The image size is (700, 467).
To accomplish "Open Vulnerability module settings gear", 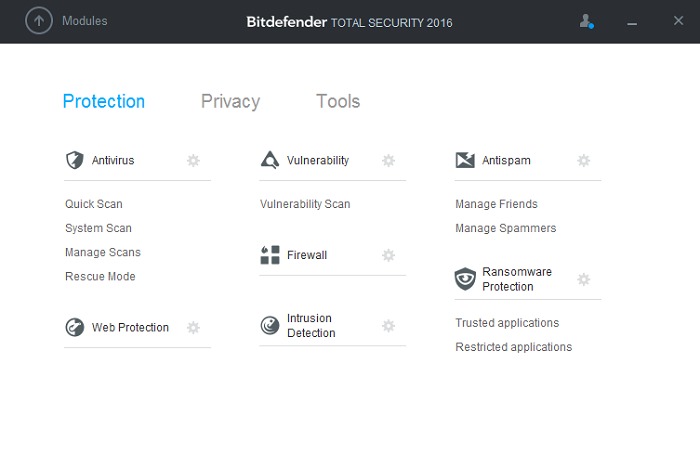I will tap(388, 160).
